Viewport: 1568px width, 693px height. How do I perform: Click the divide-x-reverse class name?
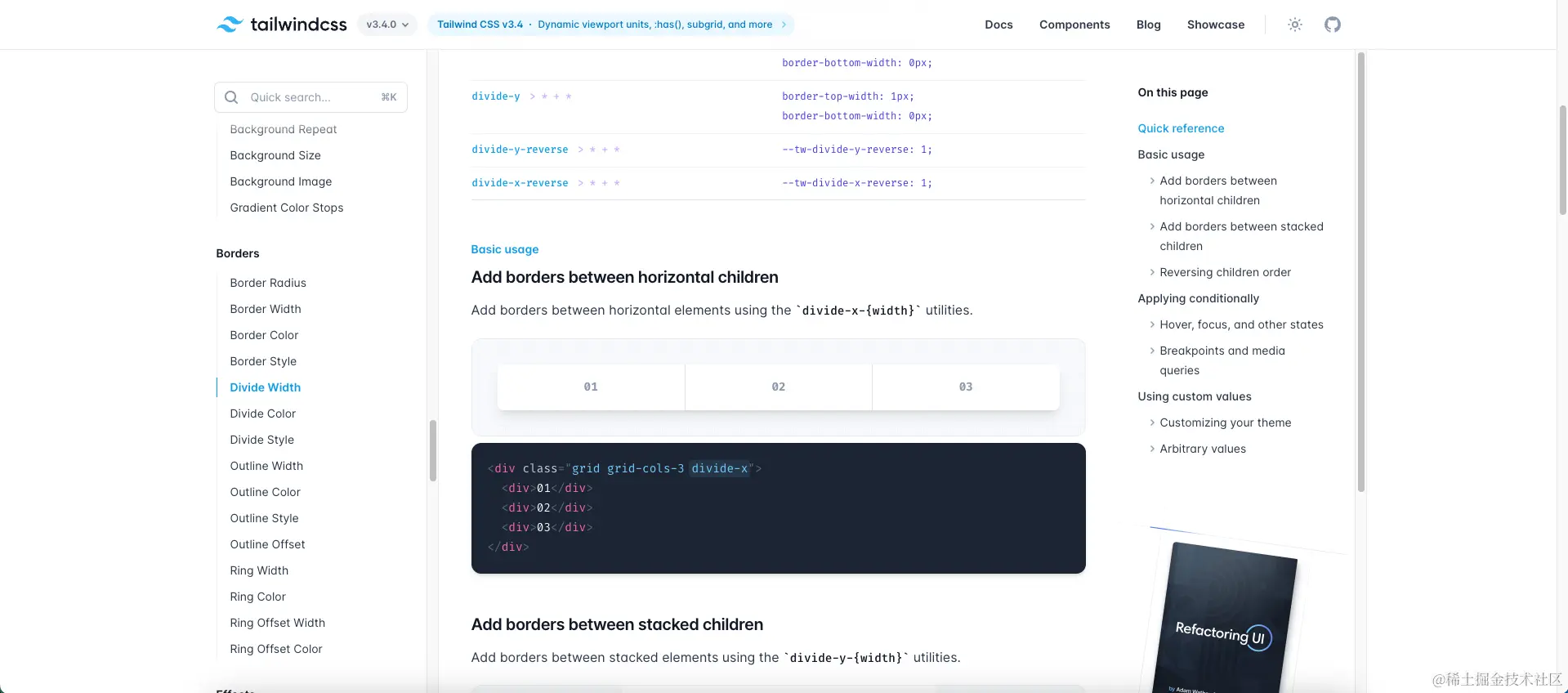[520, 183]
